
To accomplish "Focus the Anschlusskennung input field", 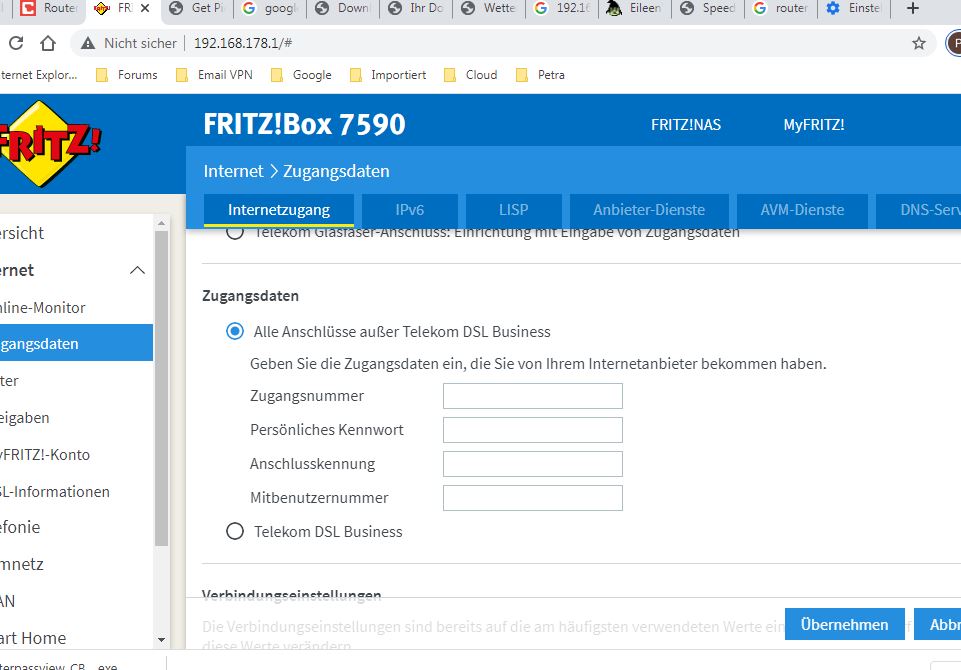I will click(533, 464).
